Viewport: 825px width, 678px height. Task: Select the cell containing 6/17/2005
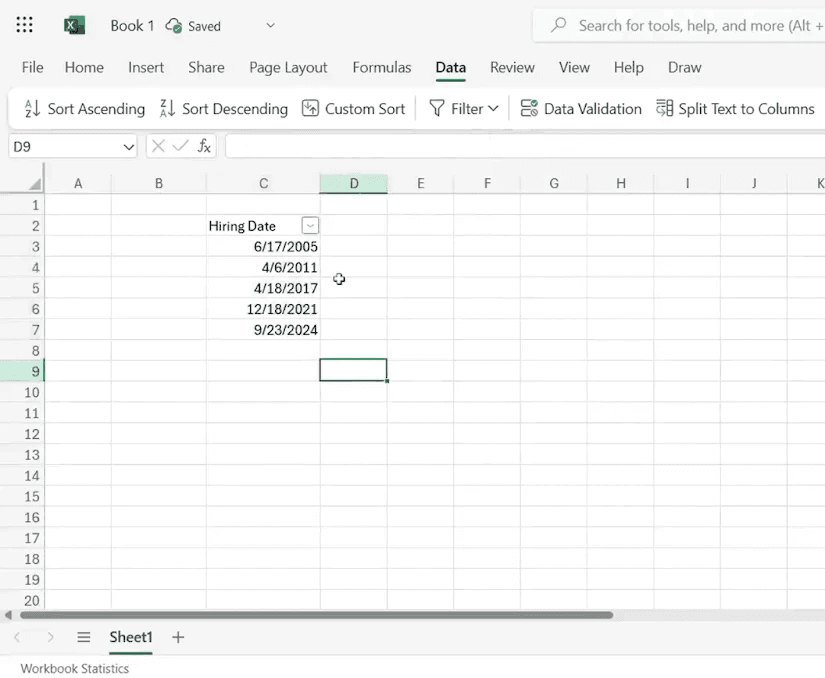coord(263,246)
